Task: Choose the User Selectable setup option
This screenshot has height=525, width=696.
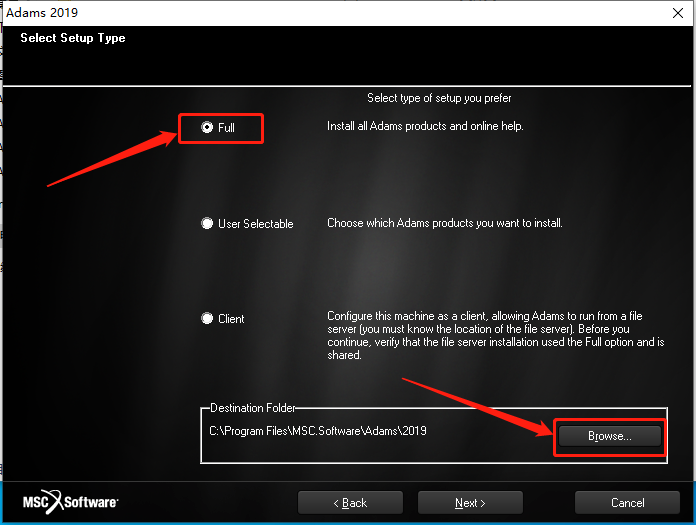Action: click(207, 223)
